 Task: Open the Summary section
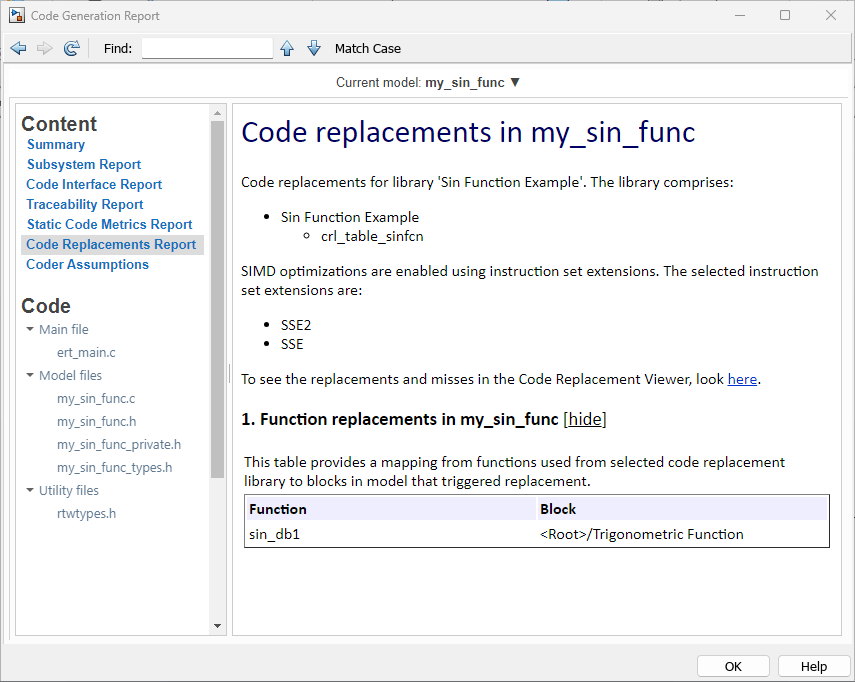click(x=56, y=144)
